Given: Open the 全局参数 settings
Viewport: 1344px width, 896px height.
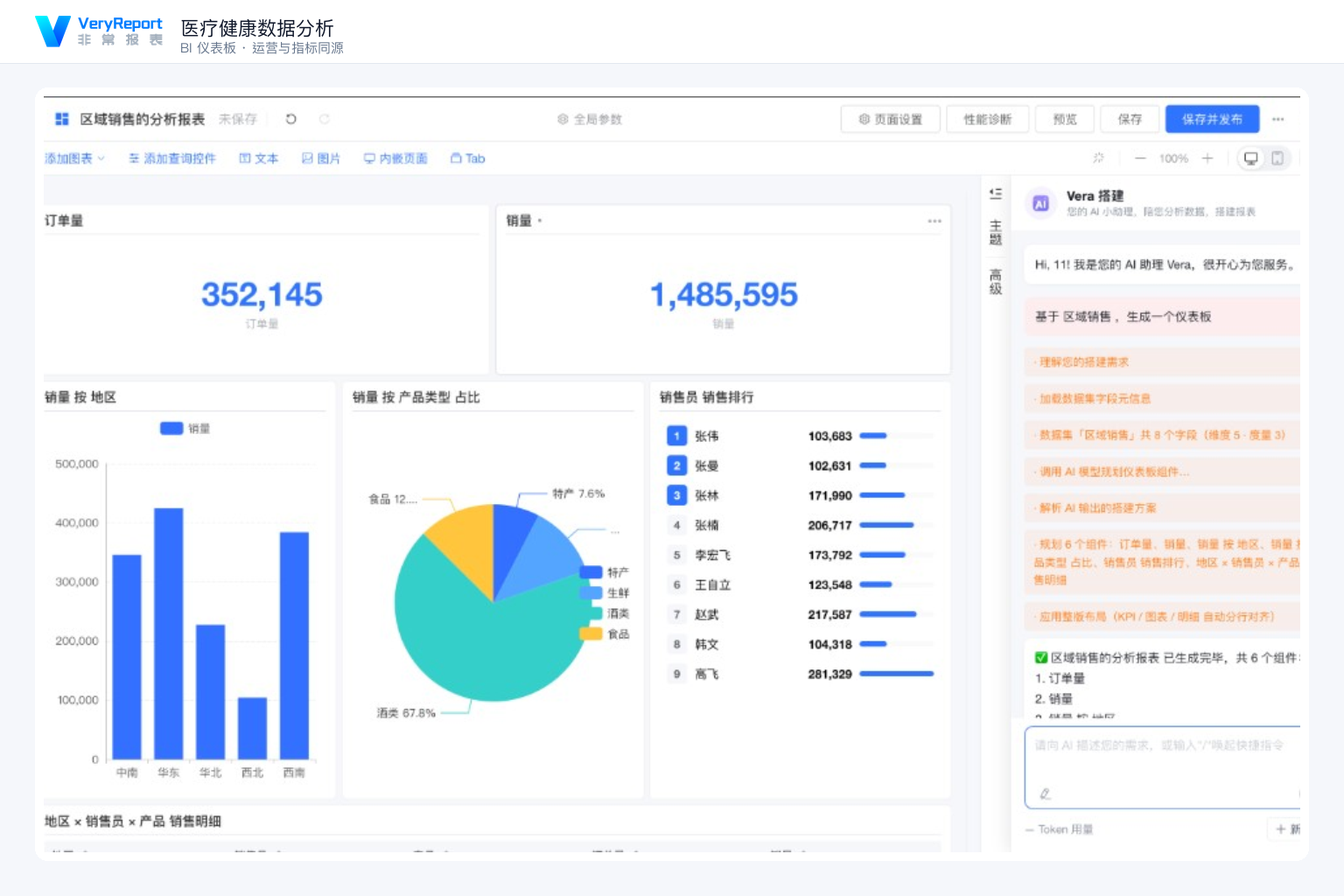Looking at the screenshot, I should 590,119.
